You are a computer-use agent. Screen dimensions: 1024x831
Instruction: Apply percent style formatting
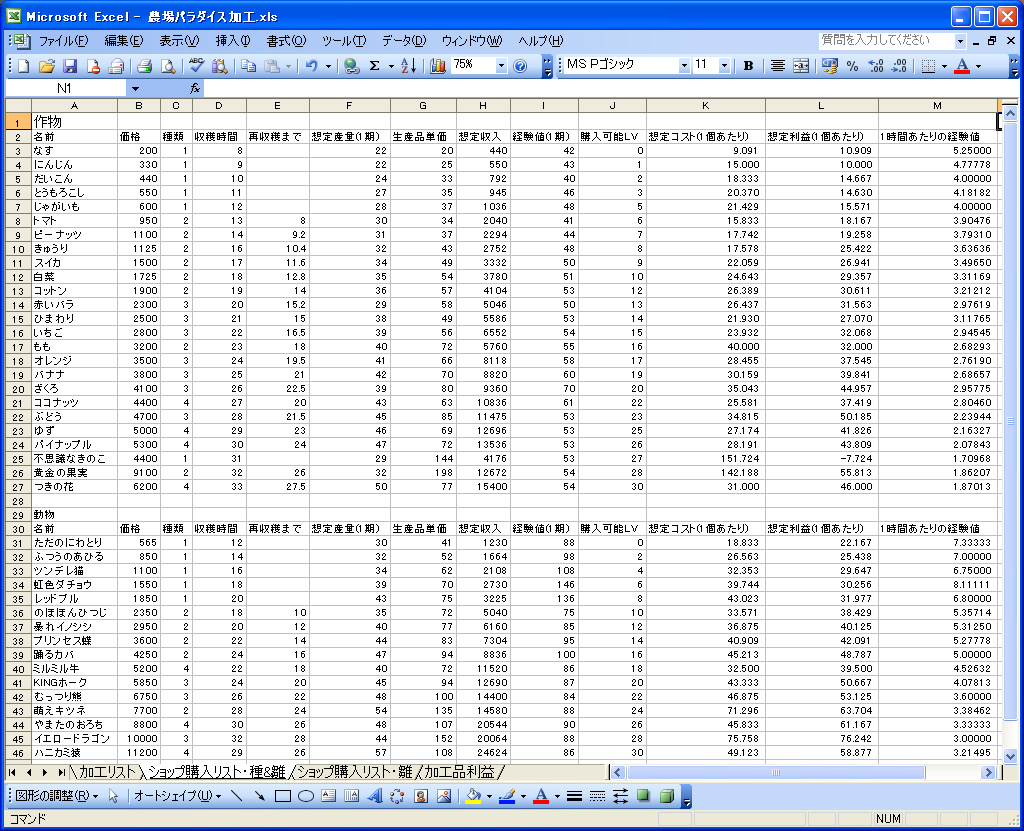click(x=852, y=65)
